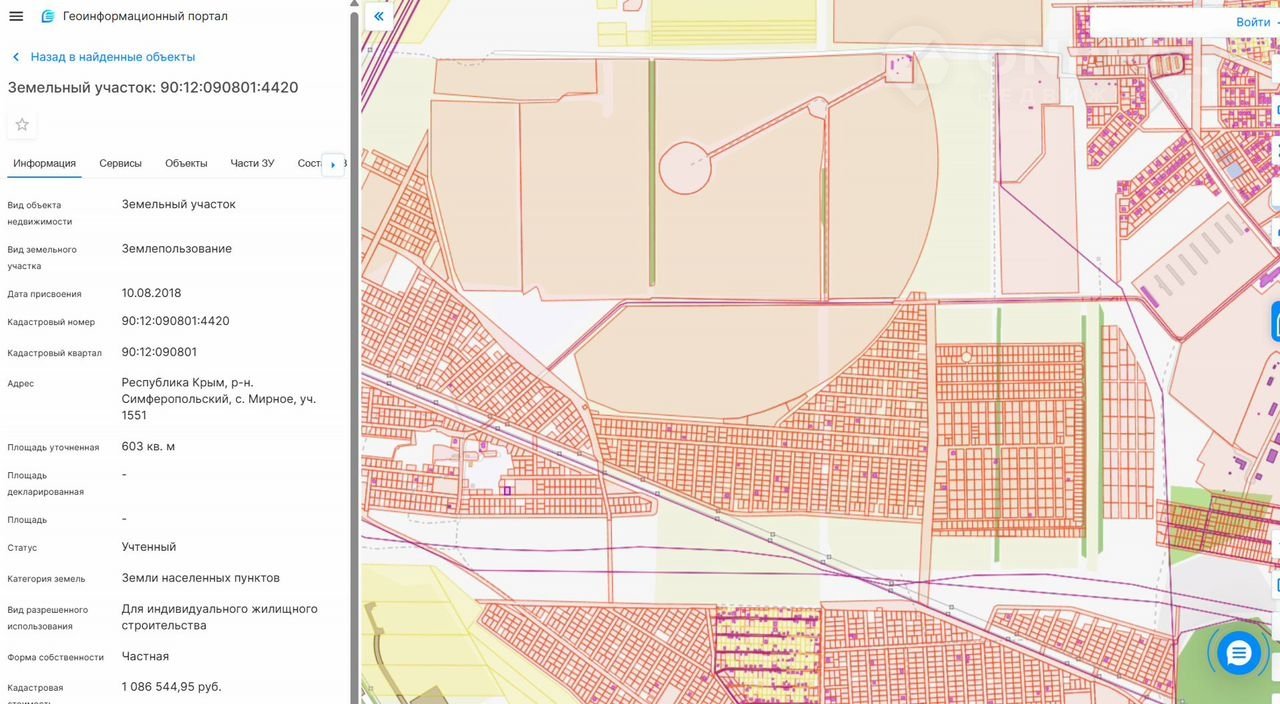Open the blue chat support bubble
The width and height of the screenshot is (1280, 704).
1238,654
